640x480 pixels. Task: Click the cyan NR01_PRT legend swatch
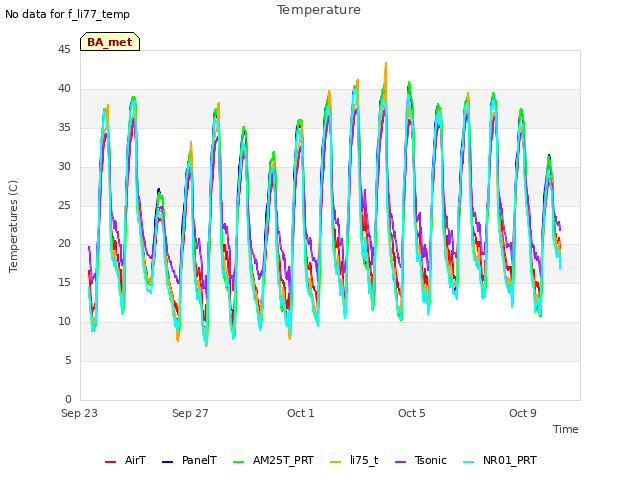(469, 462)
